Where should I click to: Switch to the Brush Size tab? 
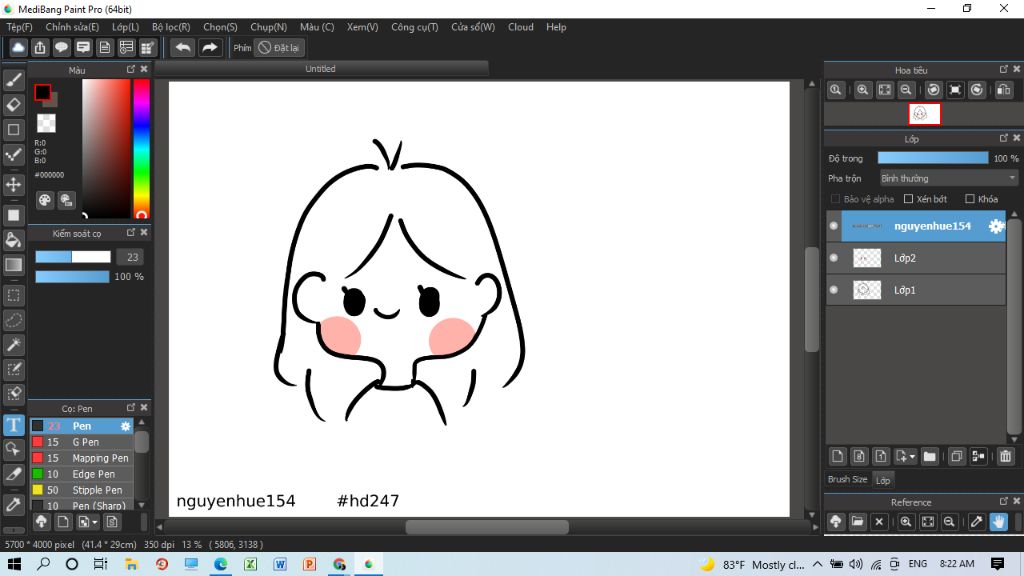tap(848, 479)
